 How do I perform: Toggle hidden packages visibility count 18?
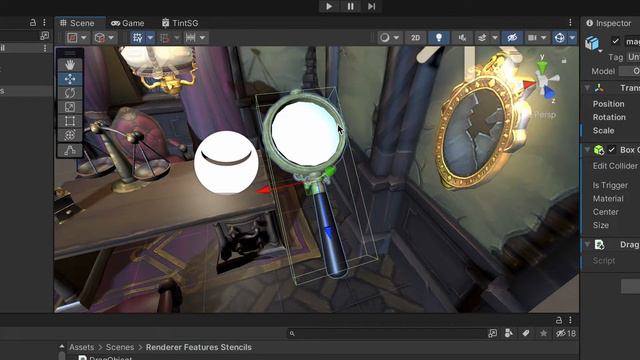click(566, 333)
